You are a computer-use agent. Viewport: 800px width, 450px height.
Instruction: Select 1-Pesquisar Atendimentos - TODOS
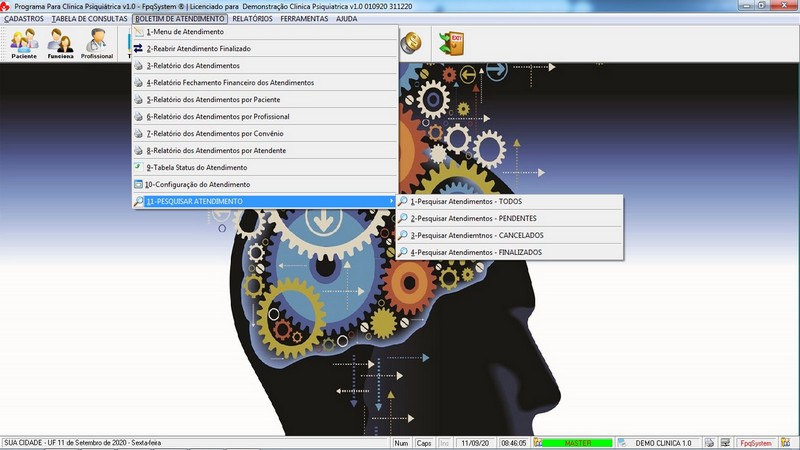[510, 202]
